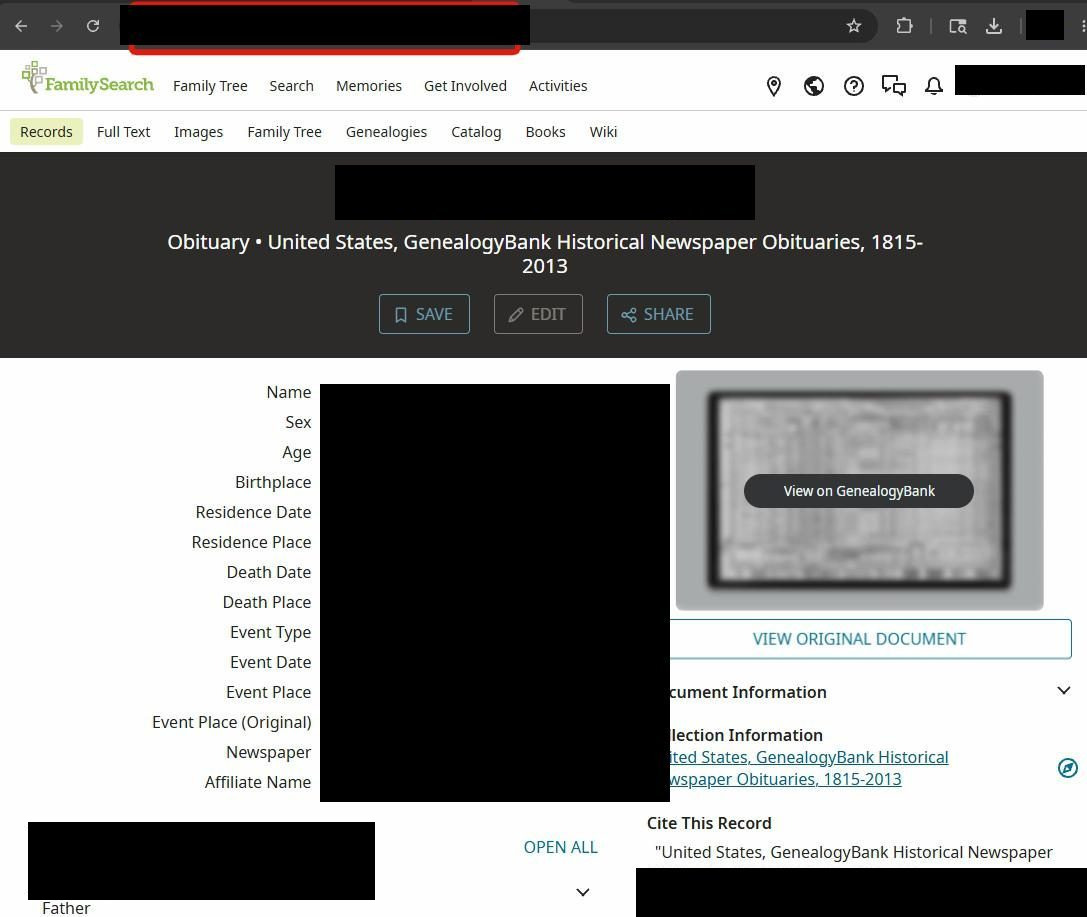Viewport: 1087px width, 917px height.
Task: Click the Affiliate Name label
Action: pyautogui.click(x=258, y=782)
